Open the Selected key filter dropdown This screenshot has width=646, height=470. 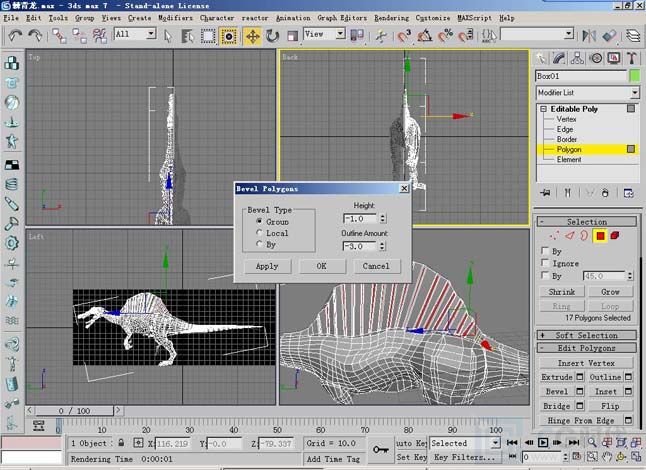(496, 443)
